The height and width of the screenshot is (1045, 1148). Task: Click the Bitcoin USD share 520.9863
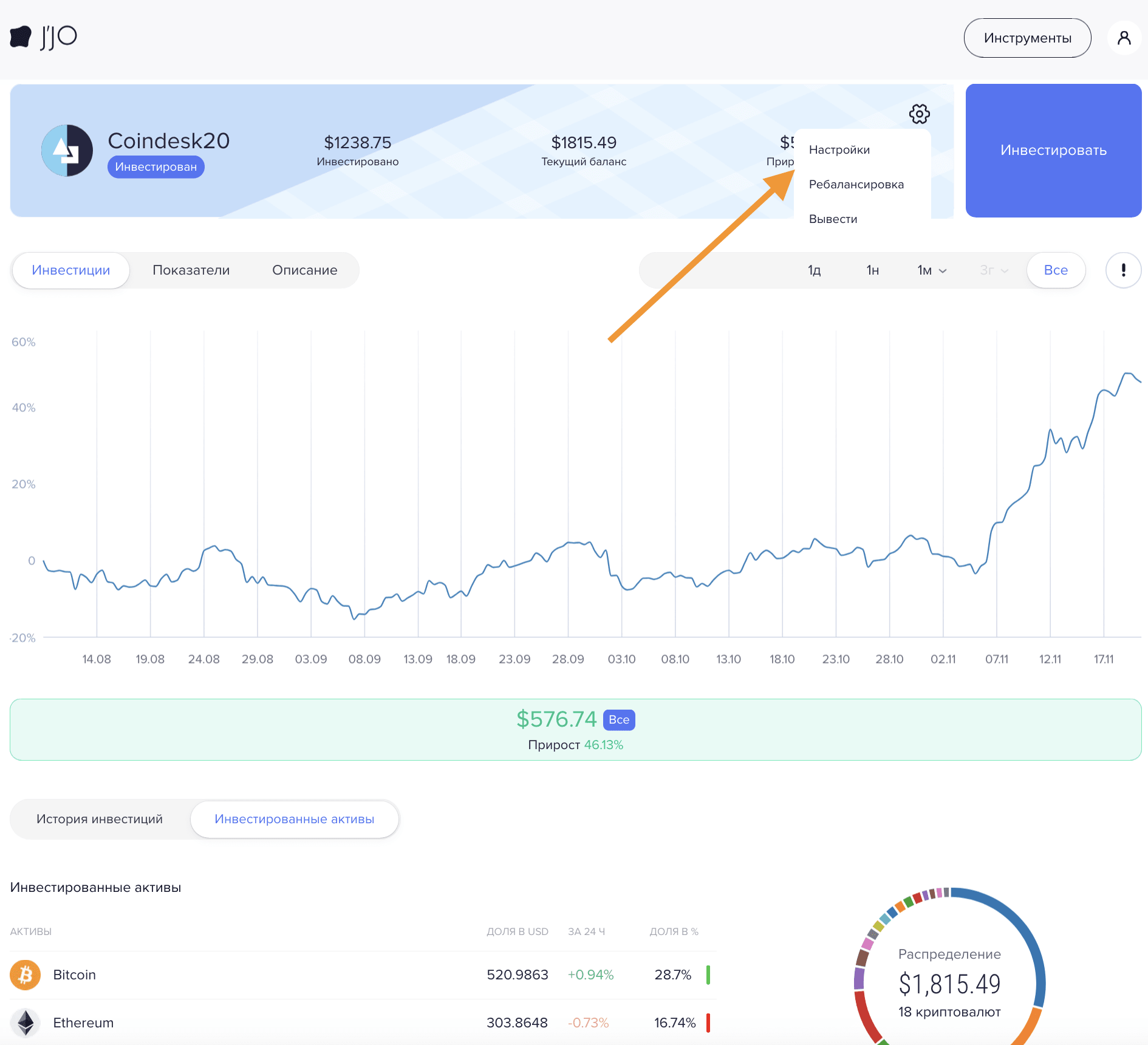[517, 975]
